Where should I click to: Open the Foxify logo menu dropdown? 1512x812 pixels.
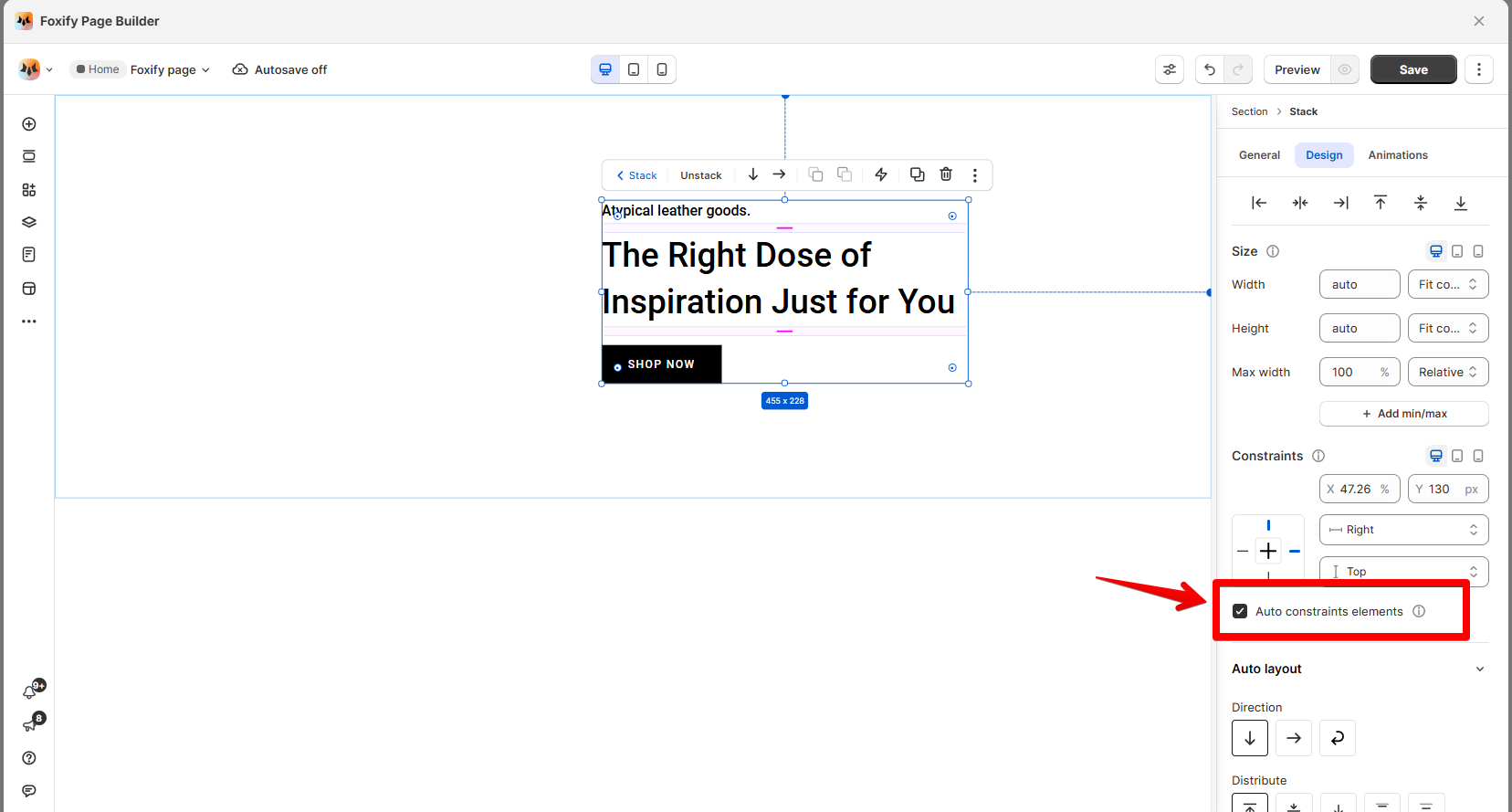[x=36, y=69]
